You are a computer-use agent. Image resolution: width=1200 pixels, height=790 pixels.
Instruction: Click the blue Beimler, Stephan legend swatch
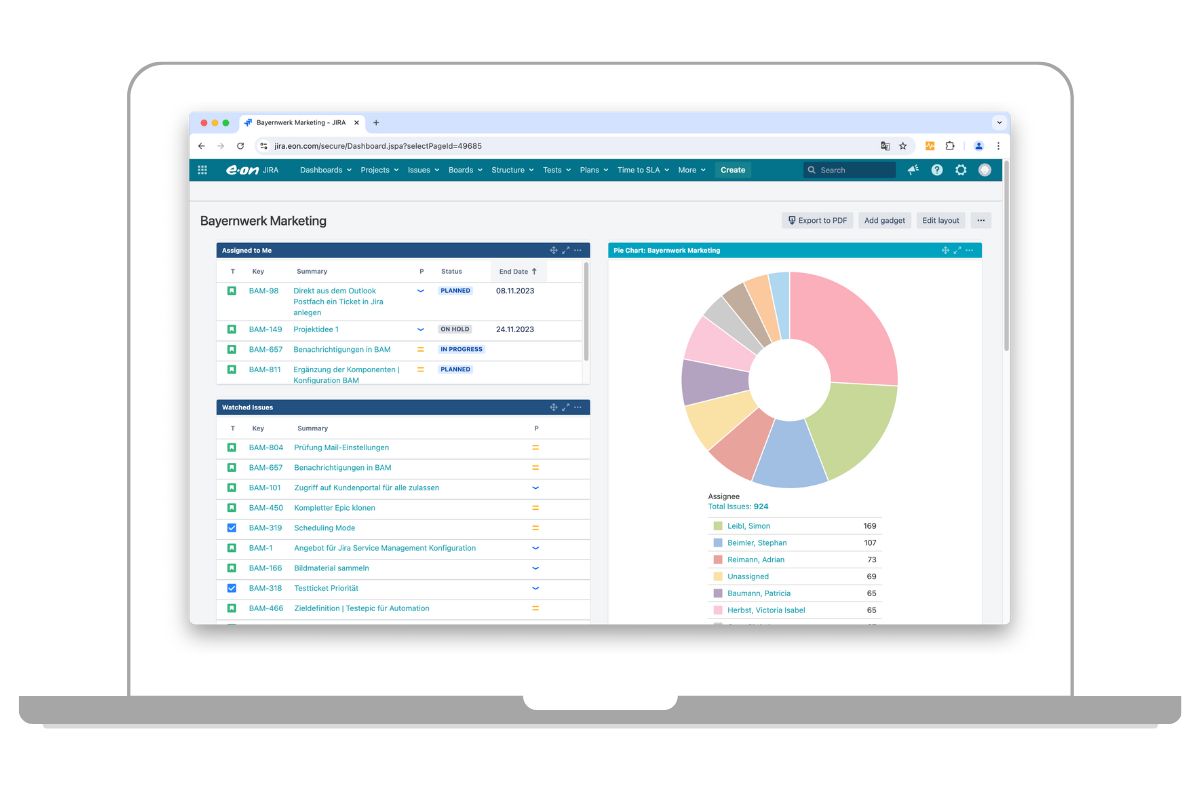(x=717, y=543)
